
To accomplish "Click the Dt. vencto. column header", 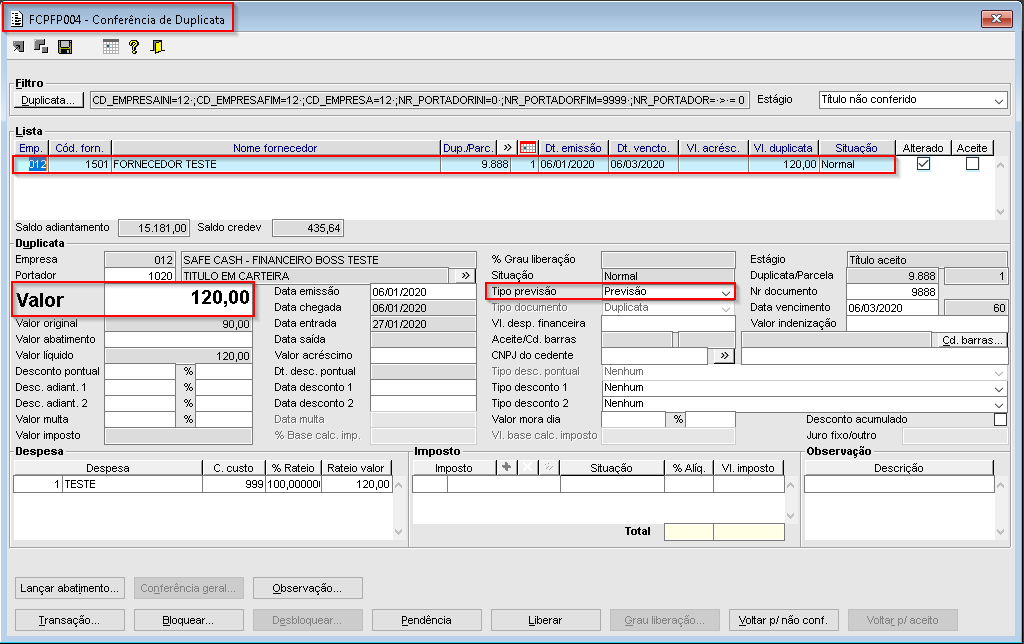I will (x=642, y=148).
